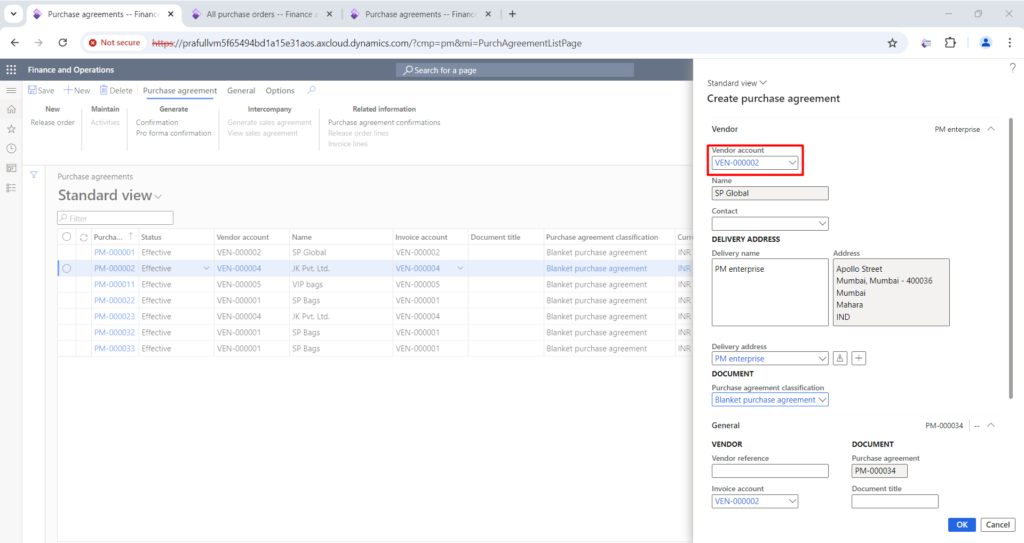This screenshot has height=543, width=1024.
Task: Open the Options tab
Action: (280, 91)
